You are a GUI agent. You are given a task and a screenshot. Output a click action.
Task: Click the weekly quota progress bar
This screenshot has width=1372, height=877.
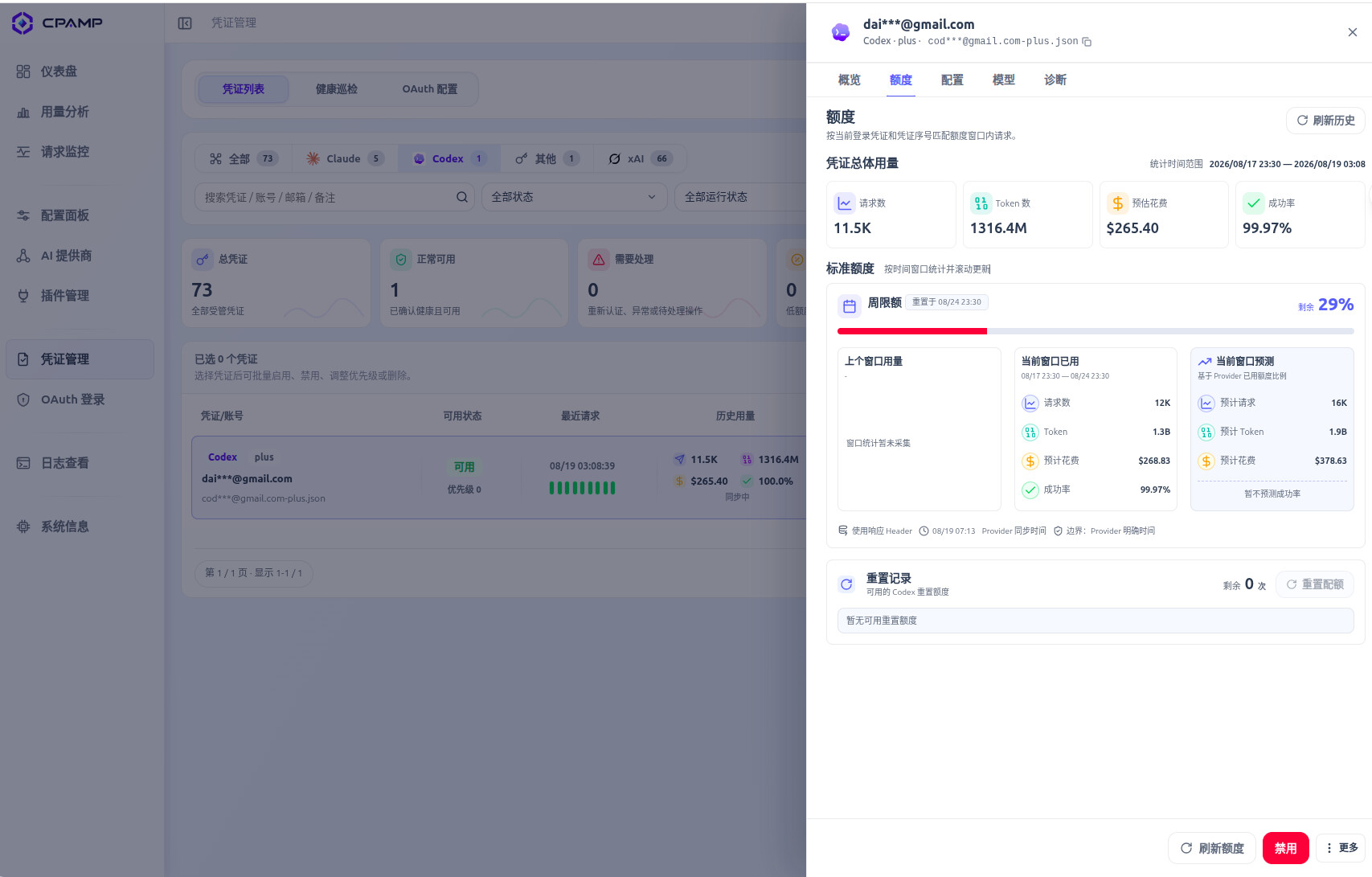[1096, 331]
